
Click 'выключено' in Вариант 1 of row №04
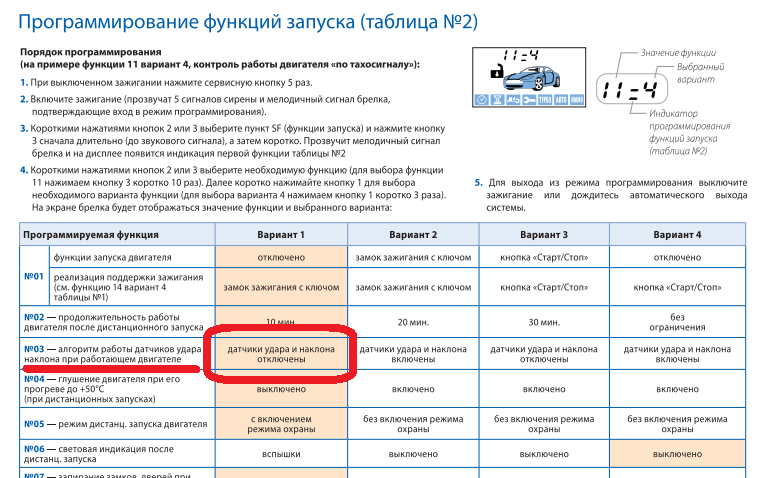pos(281,389)
